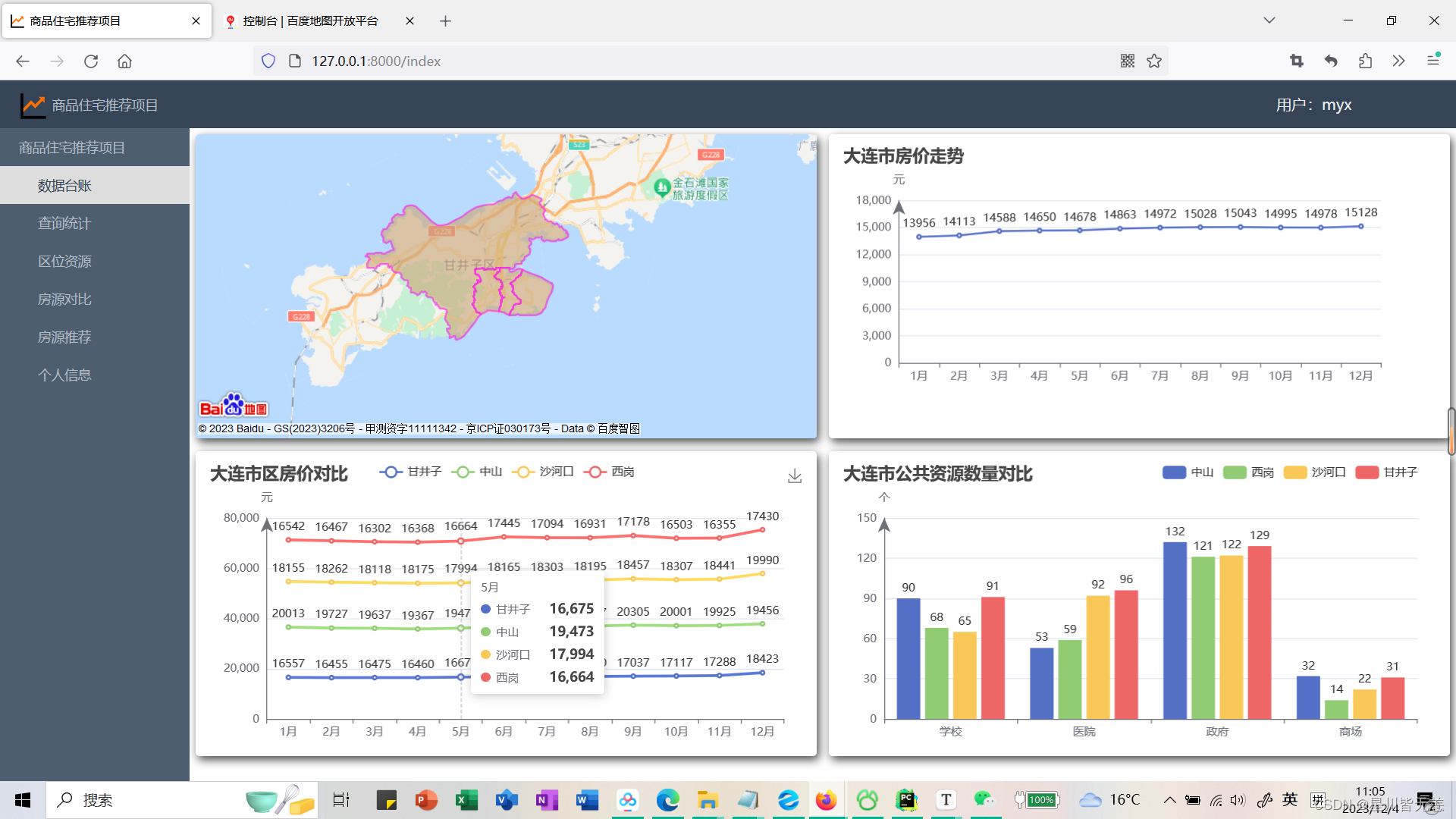Close the 商品住宅推荐项目 browser tab
Screen dimensions: 1456x819
pyautogui.click(x=196, y=21)
